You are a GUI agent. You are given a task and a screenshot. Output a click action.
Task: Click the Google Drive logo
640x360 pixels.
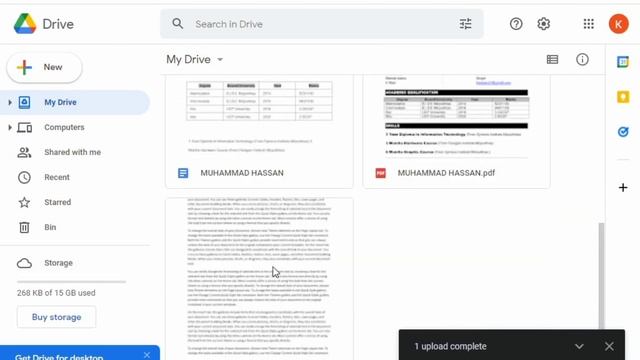click(25, 24)
